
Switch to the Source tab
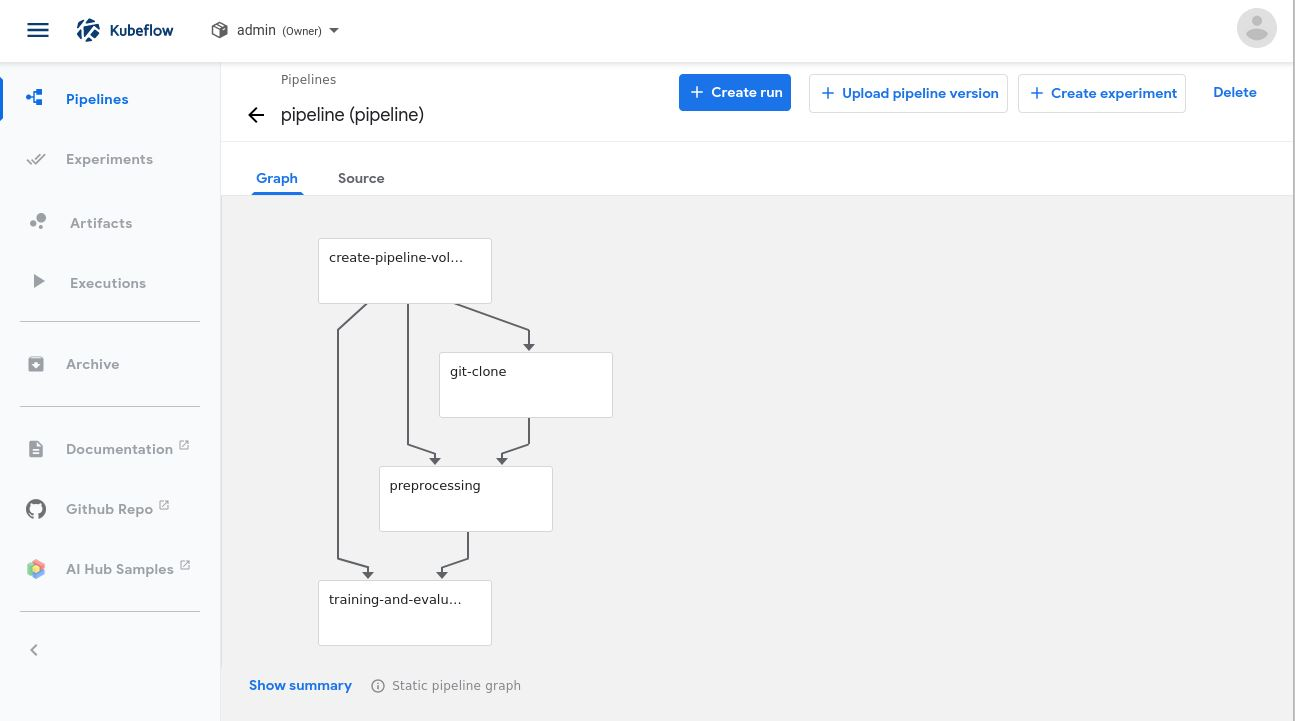click(361, 178)
